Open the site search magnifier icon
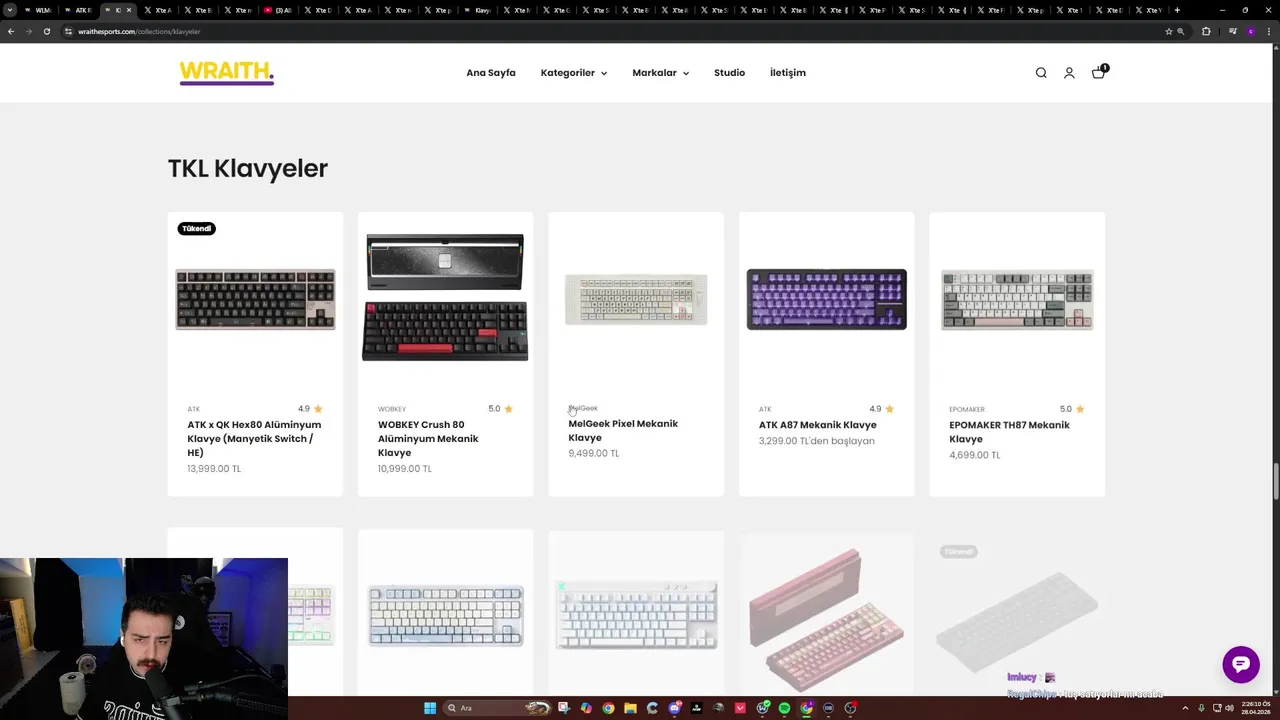Viewport: 1280px width, 720px height. (x=1041, y=73)
